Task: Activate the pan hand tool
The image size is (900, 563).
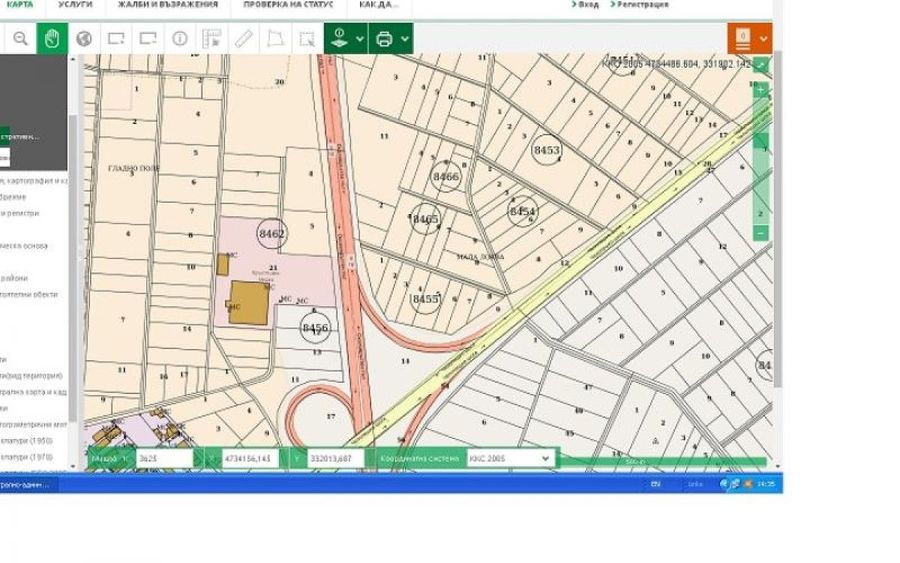Action: (52, 39)
